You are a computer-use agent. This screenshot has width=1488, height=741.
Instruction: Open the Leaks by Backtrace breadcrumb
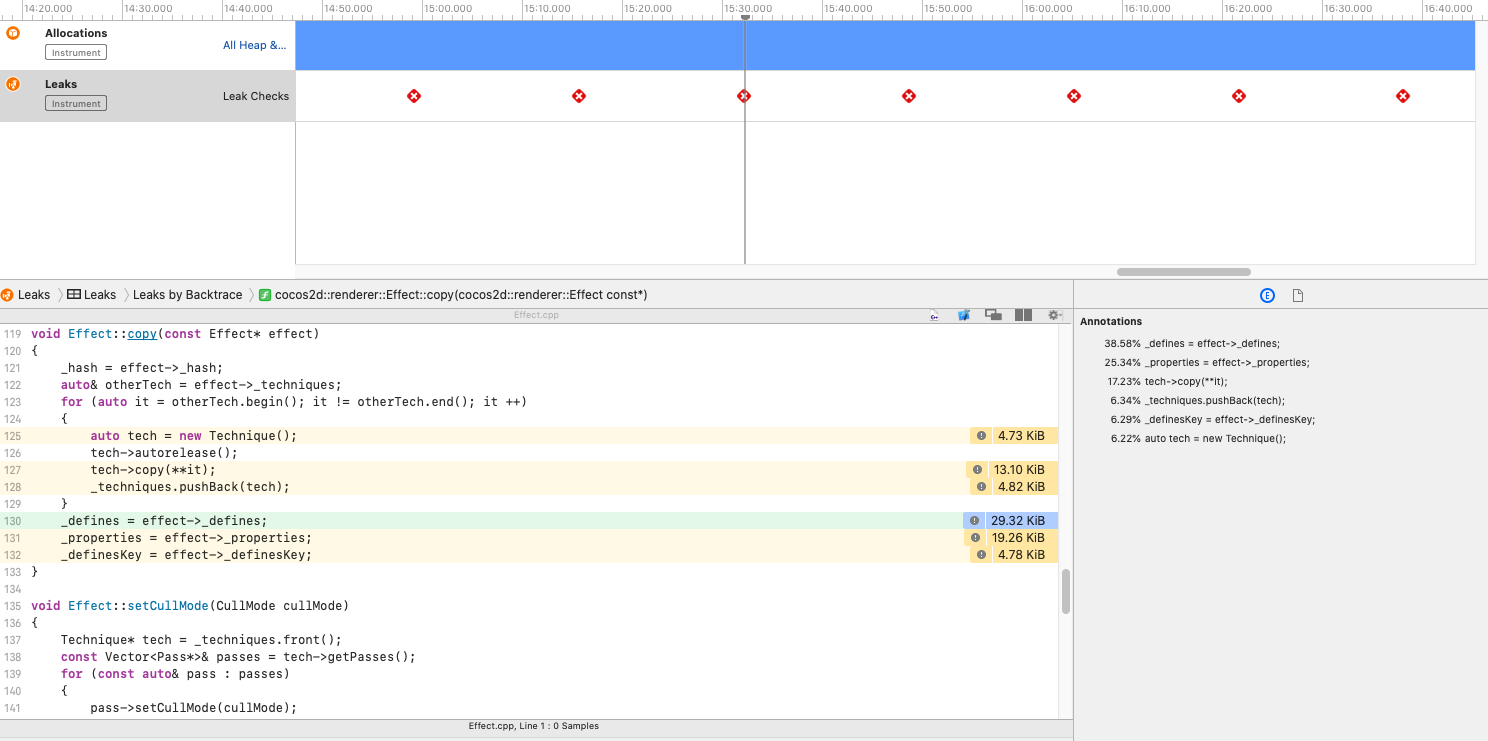click(x=187, y=295)
